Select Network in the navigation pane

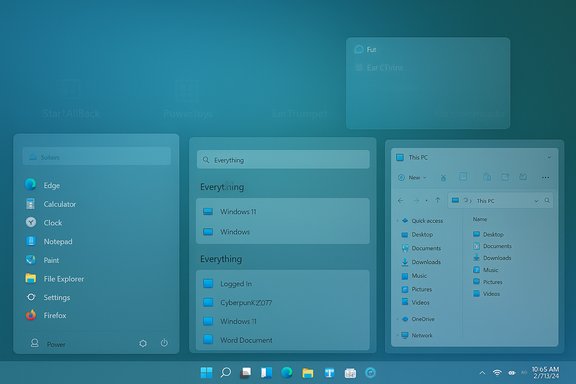point(417,335)
